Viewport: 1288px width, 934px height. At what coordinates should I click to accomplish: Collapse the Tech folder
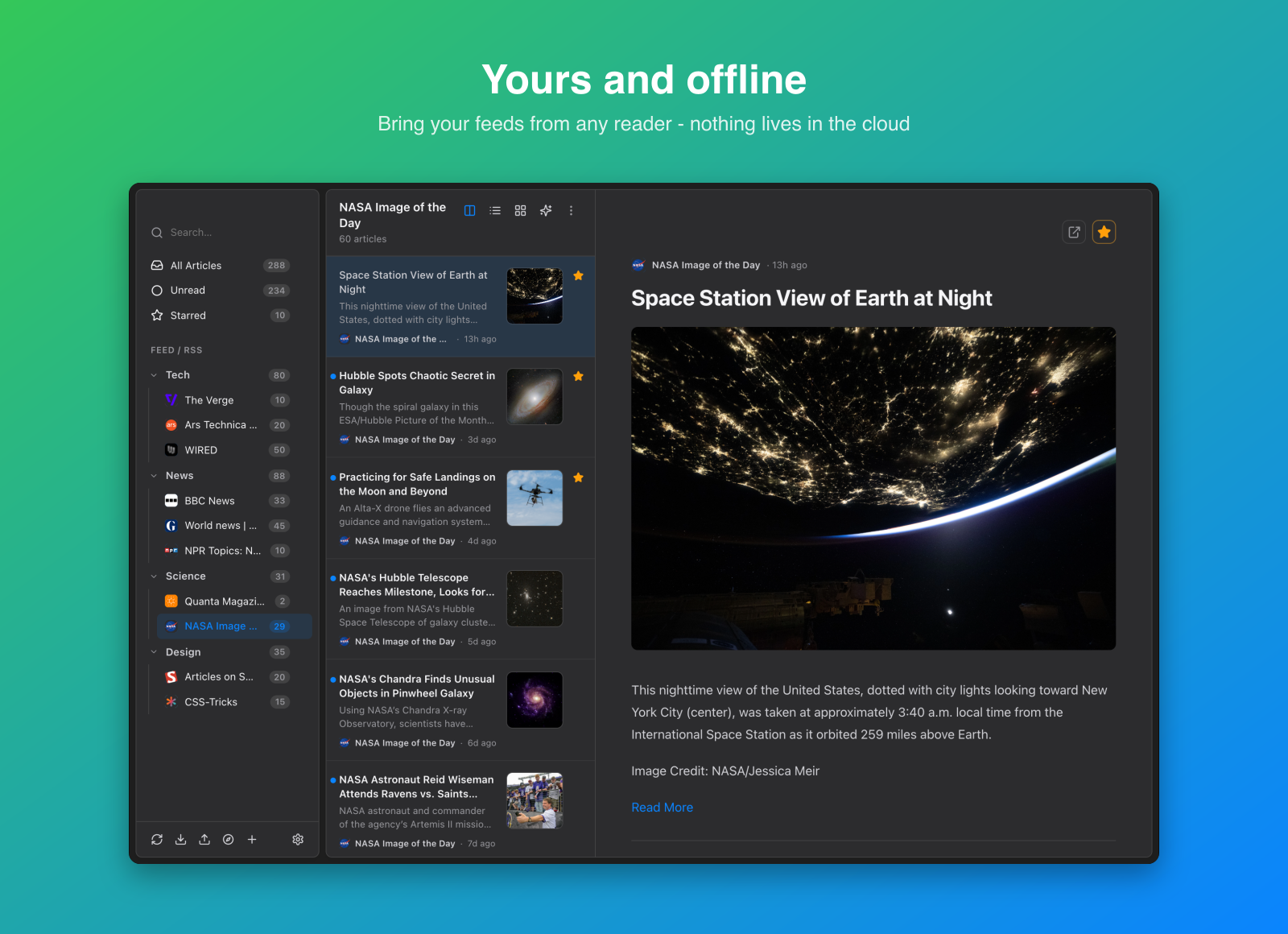point(154,375)
